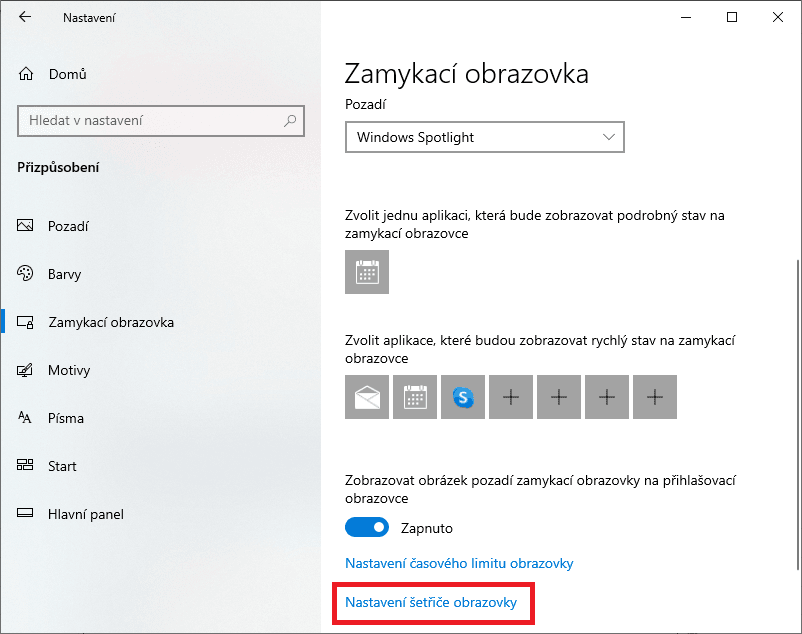Click the search magnifier icon
This screenshot has width=802, height=634.
[290, 121]
